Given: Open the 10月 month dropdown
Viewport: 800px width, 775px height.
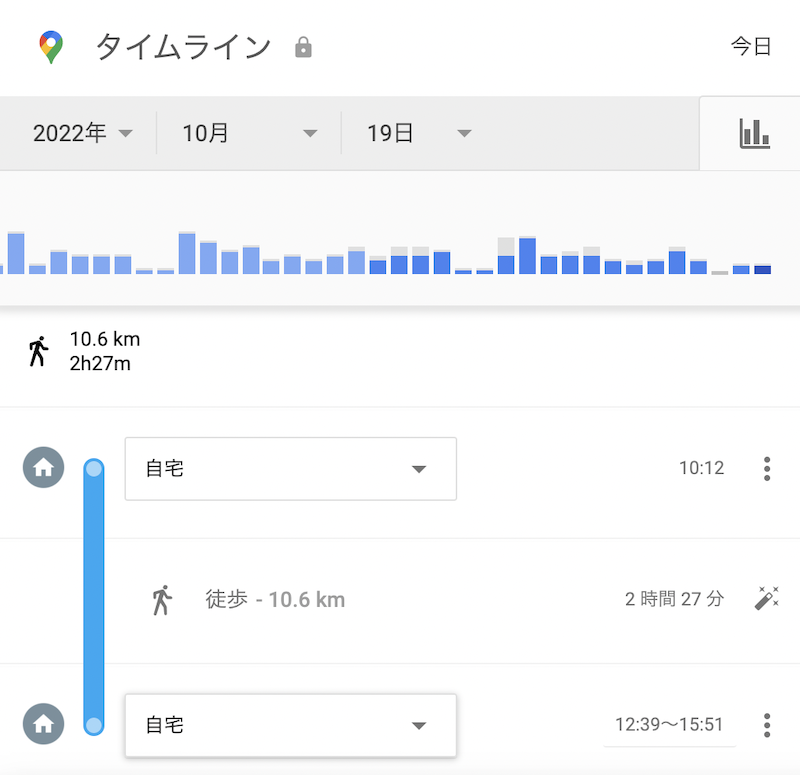Looking at the screenshot, I should [249, 133].
